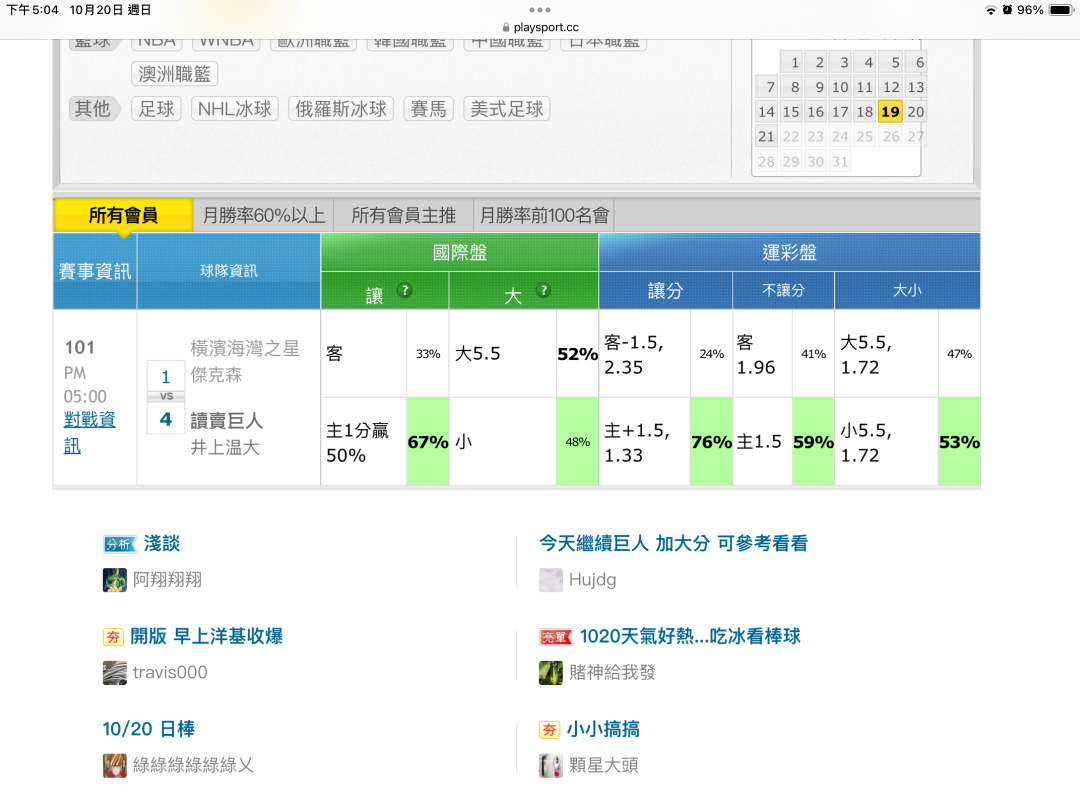Screen dimensions: 1080x810
Task: Open the 1020天氣好熱 post
Action: 690,636
